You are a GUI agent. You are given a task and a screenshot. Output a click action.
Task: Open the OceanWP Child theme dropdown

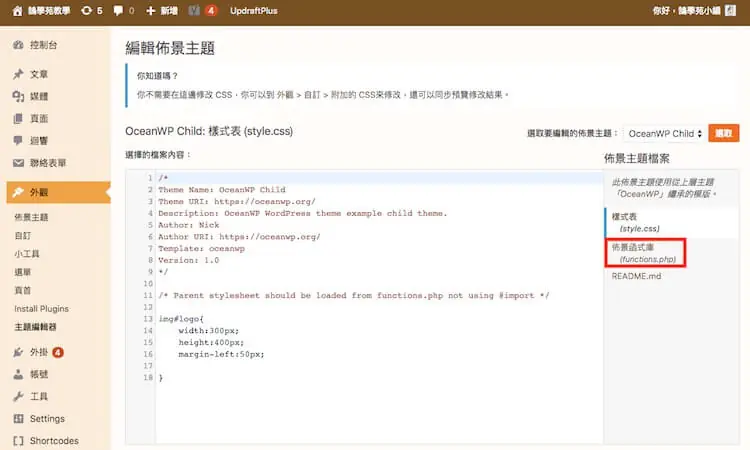[665, 133]
